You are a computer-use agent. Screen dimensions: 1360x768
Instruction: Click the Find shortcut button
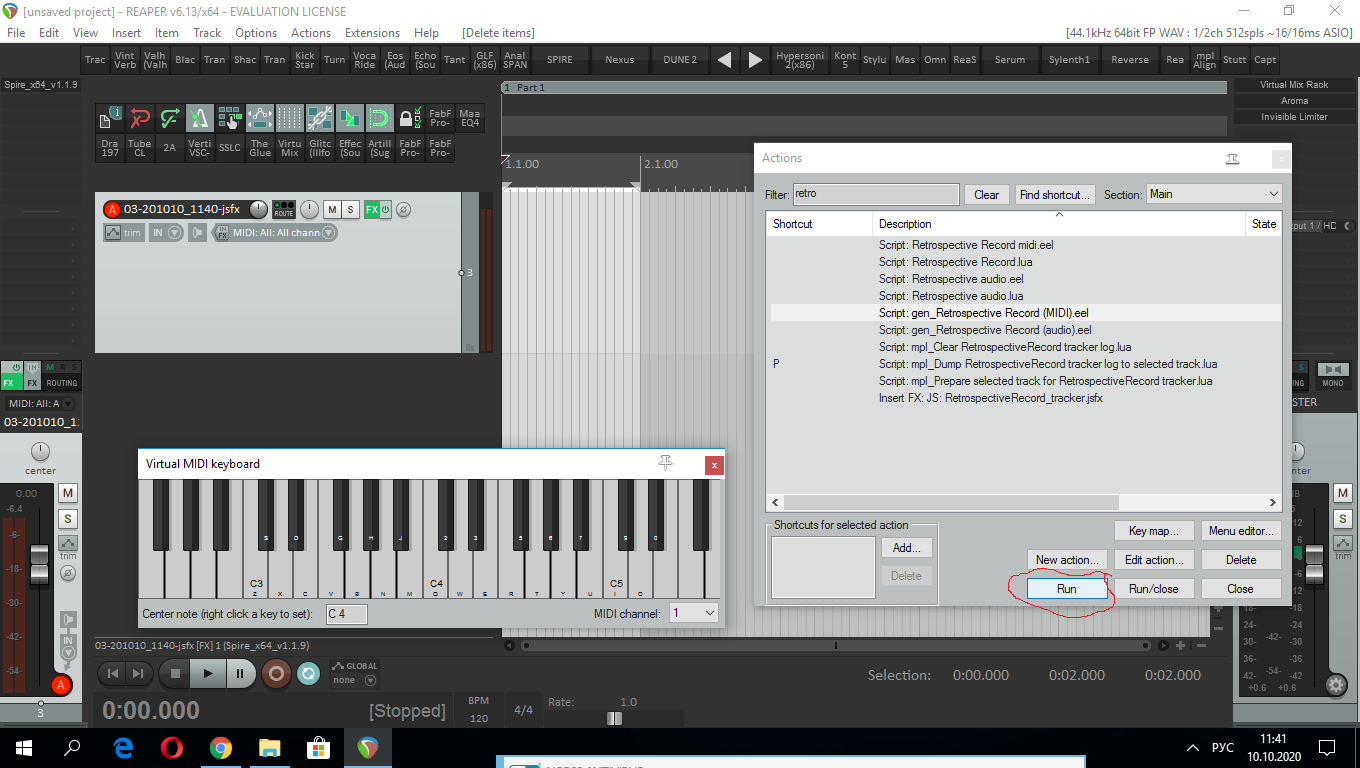[1055, 194]
